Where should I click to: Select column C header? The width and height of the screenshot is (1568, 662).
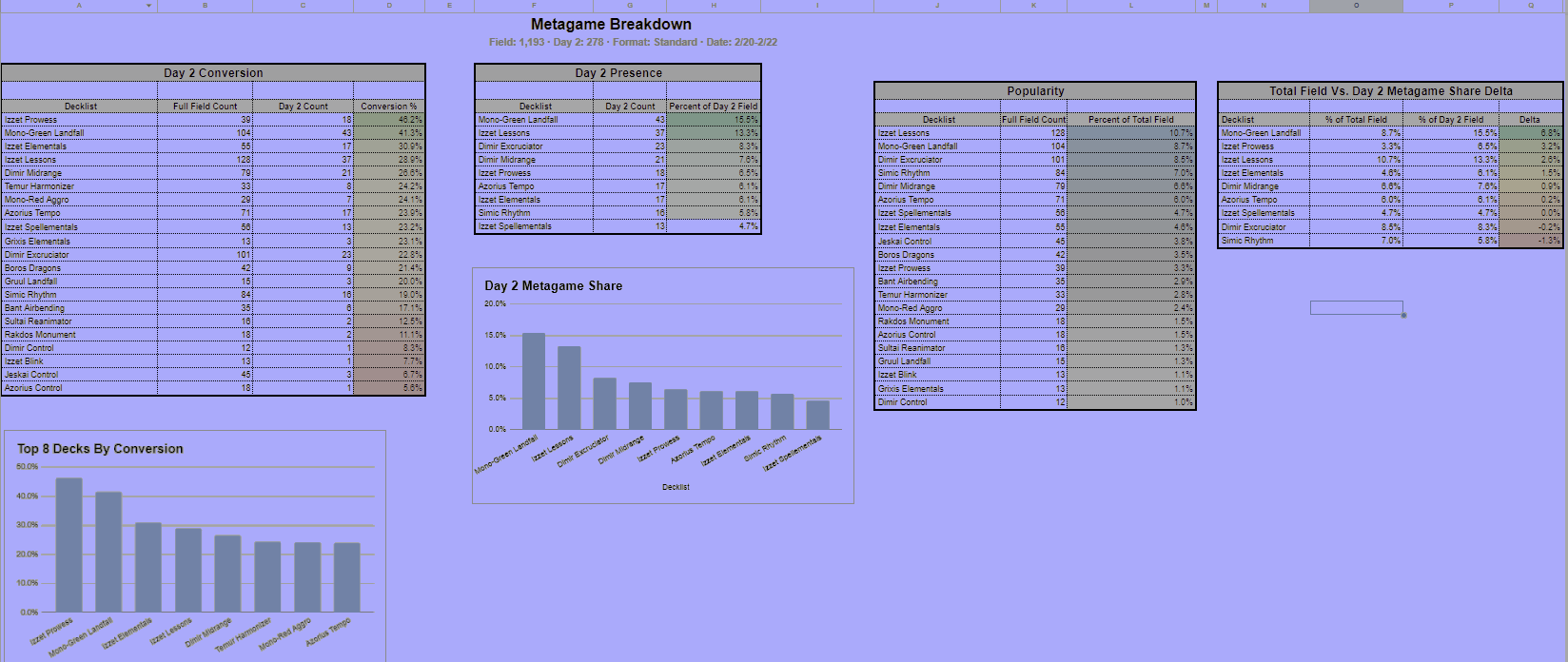pyautogui.click(x=303, y=6)
